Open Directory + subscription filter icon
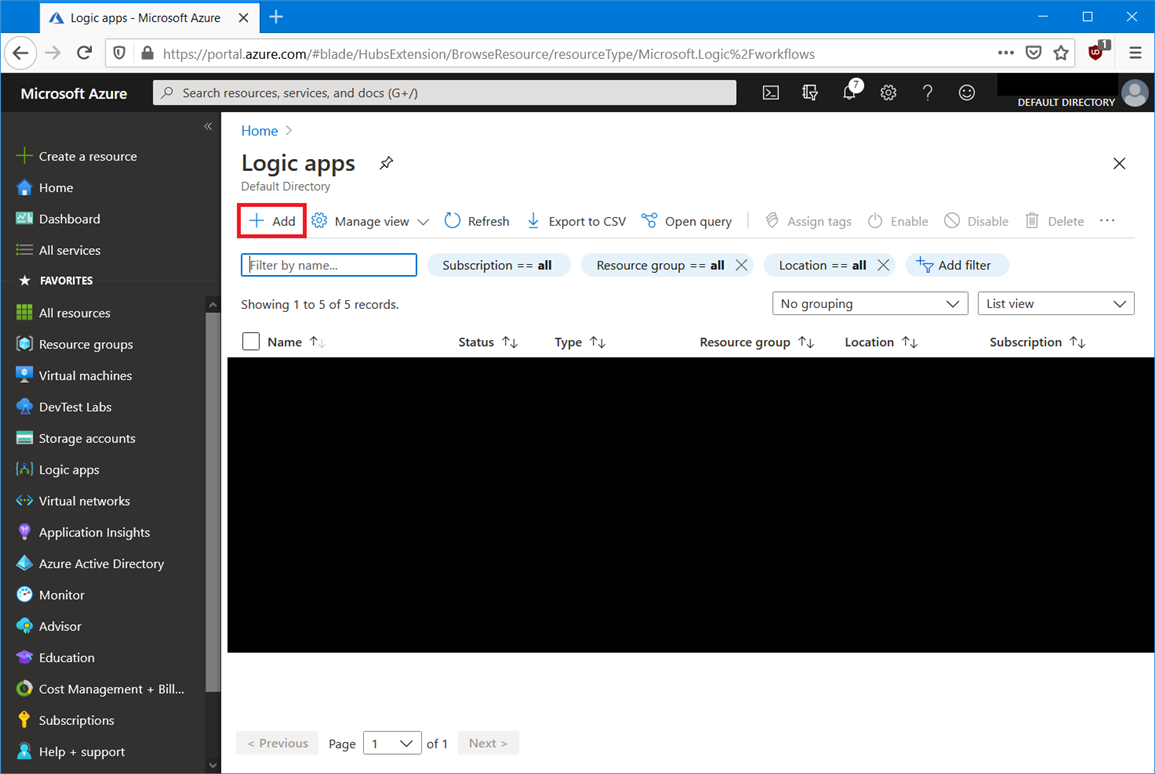This screenshot has height=774, width=1155. tap(810, 93)
